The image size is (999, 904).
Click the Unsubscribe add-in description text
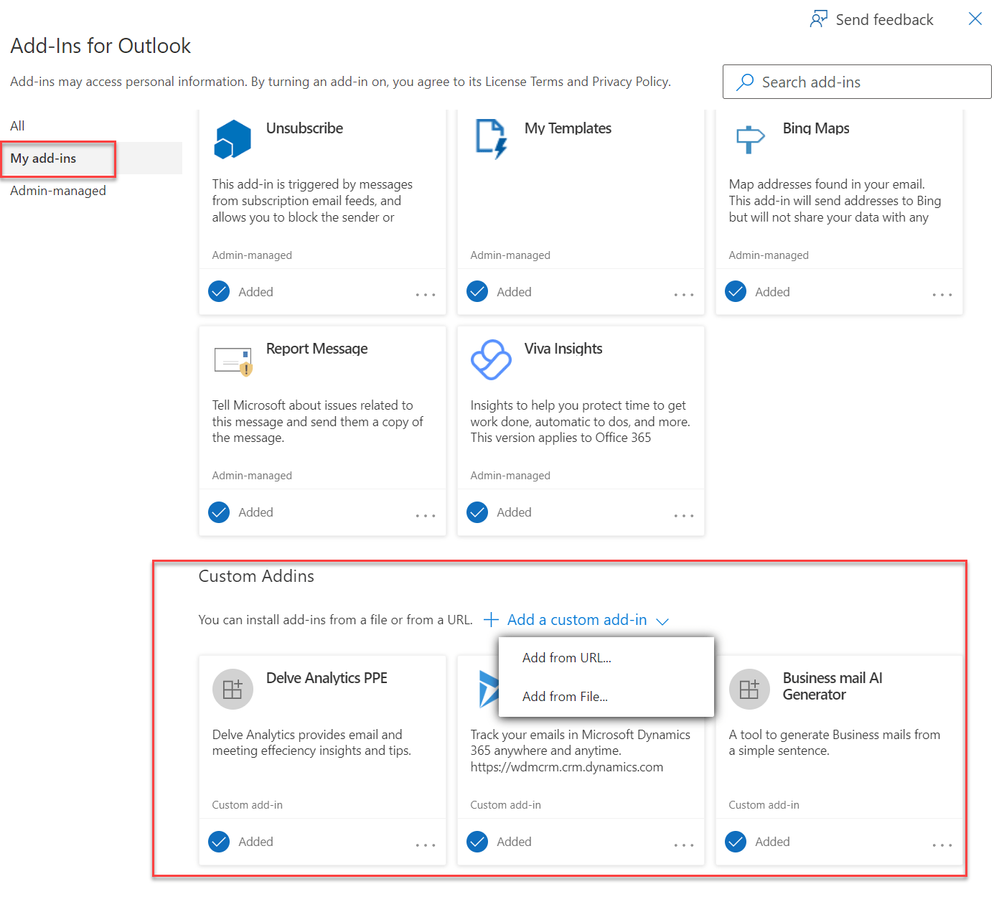[x=312, y=201]
